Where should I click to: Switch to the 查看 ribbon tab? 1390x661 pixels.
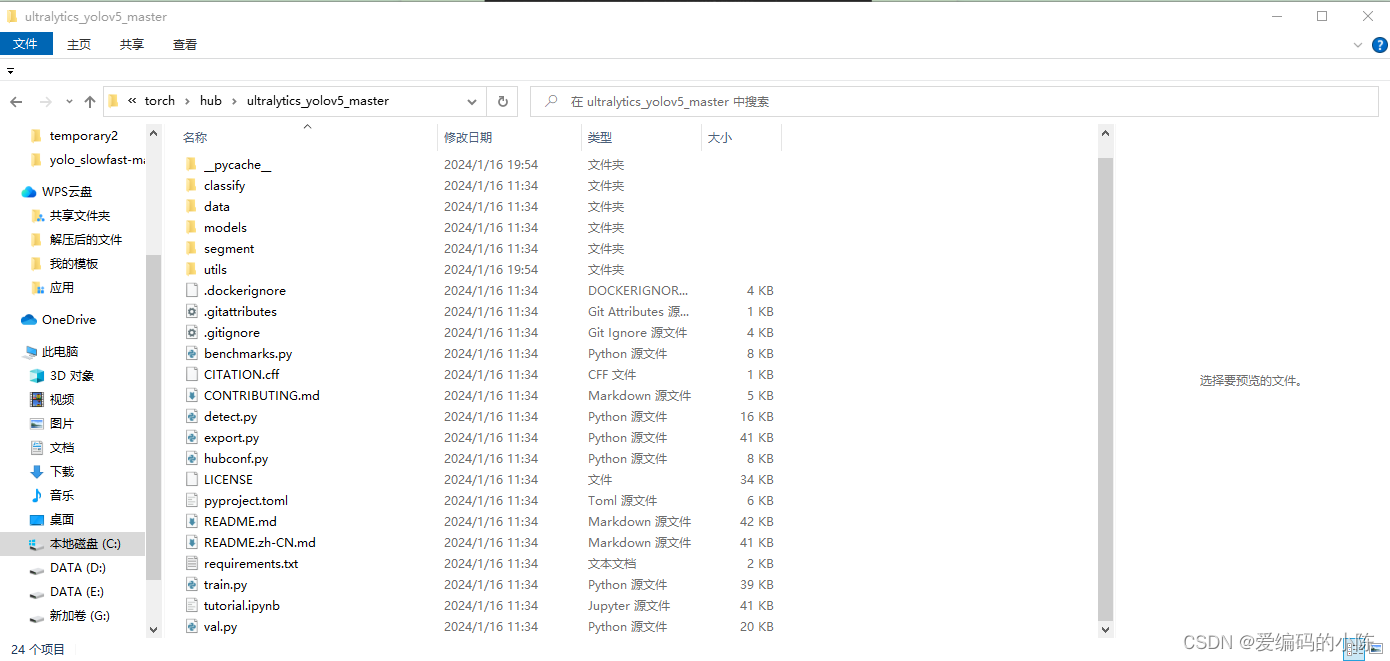click(x=184, y=44)
